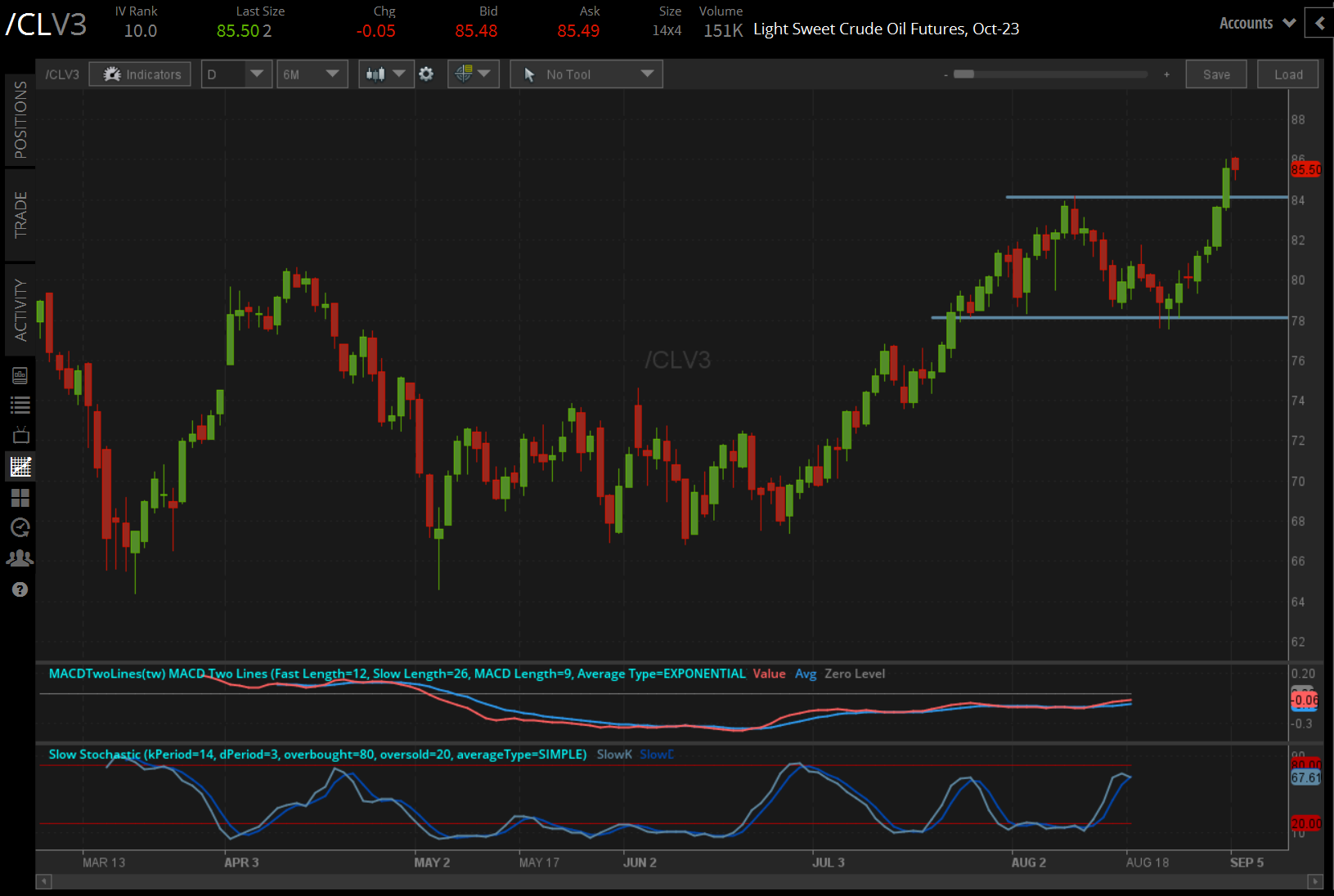Open the TV media icon in sidebar
This screenshot has width=1334, height=896.
(20, 435)
